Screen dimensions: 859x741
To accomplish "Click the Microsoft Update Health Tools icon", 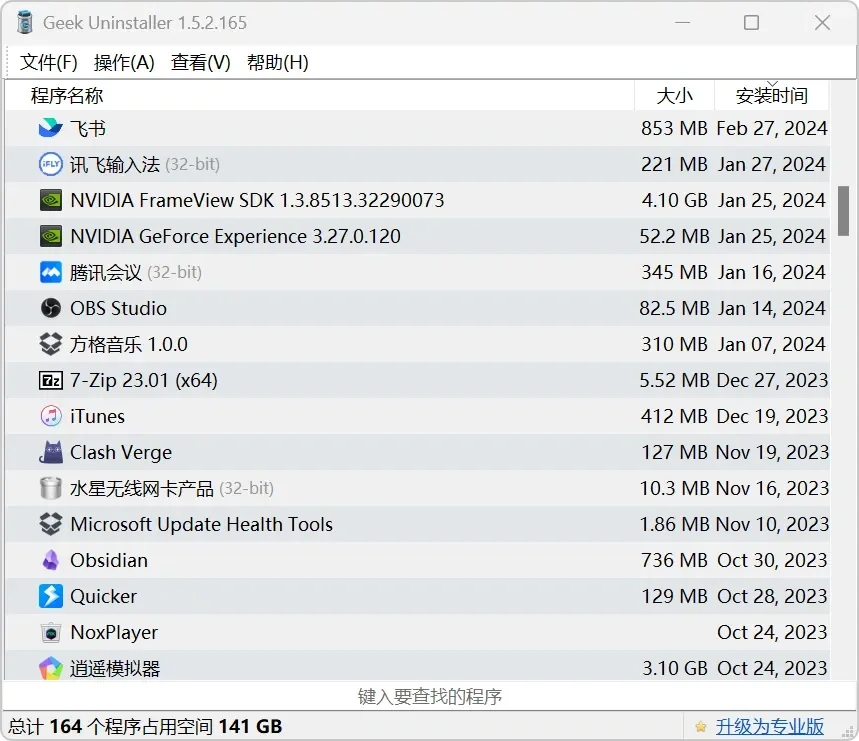I will click(50, 524).
